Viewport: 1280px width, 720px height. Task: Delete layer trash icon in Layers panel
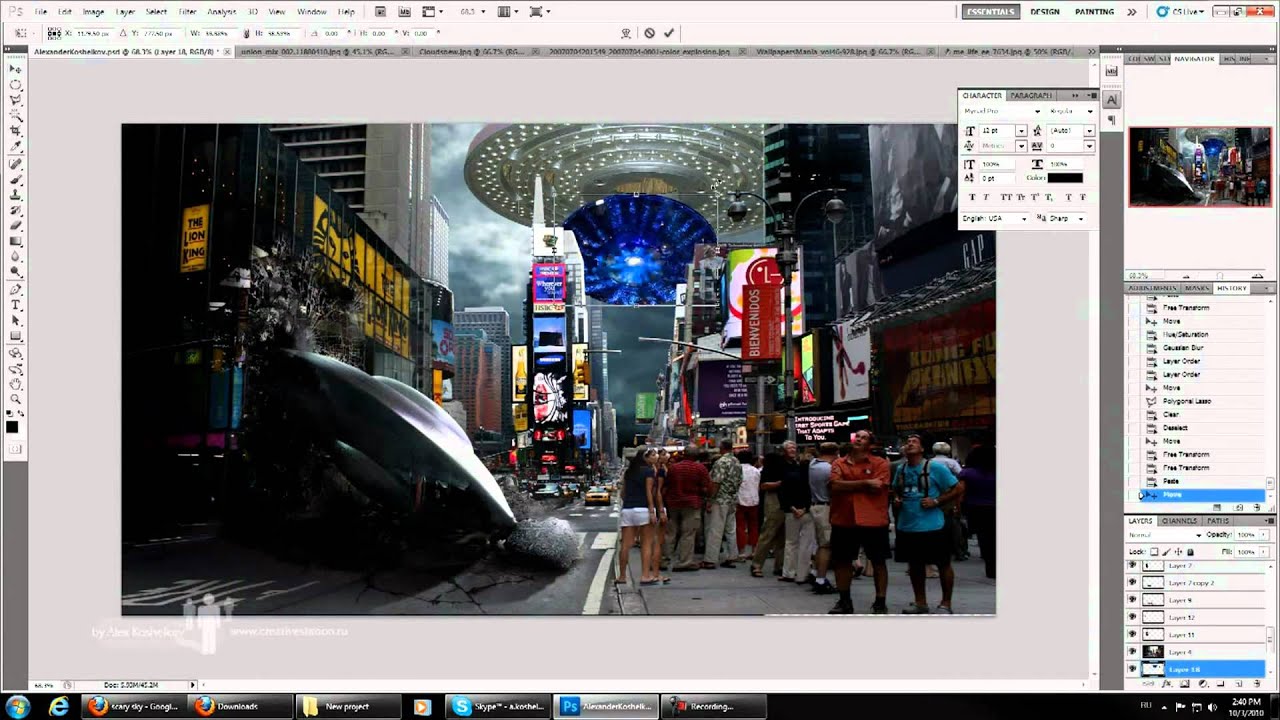[1257, 684]
